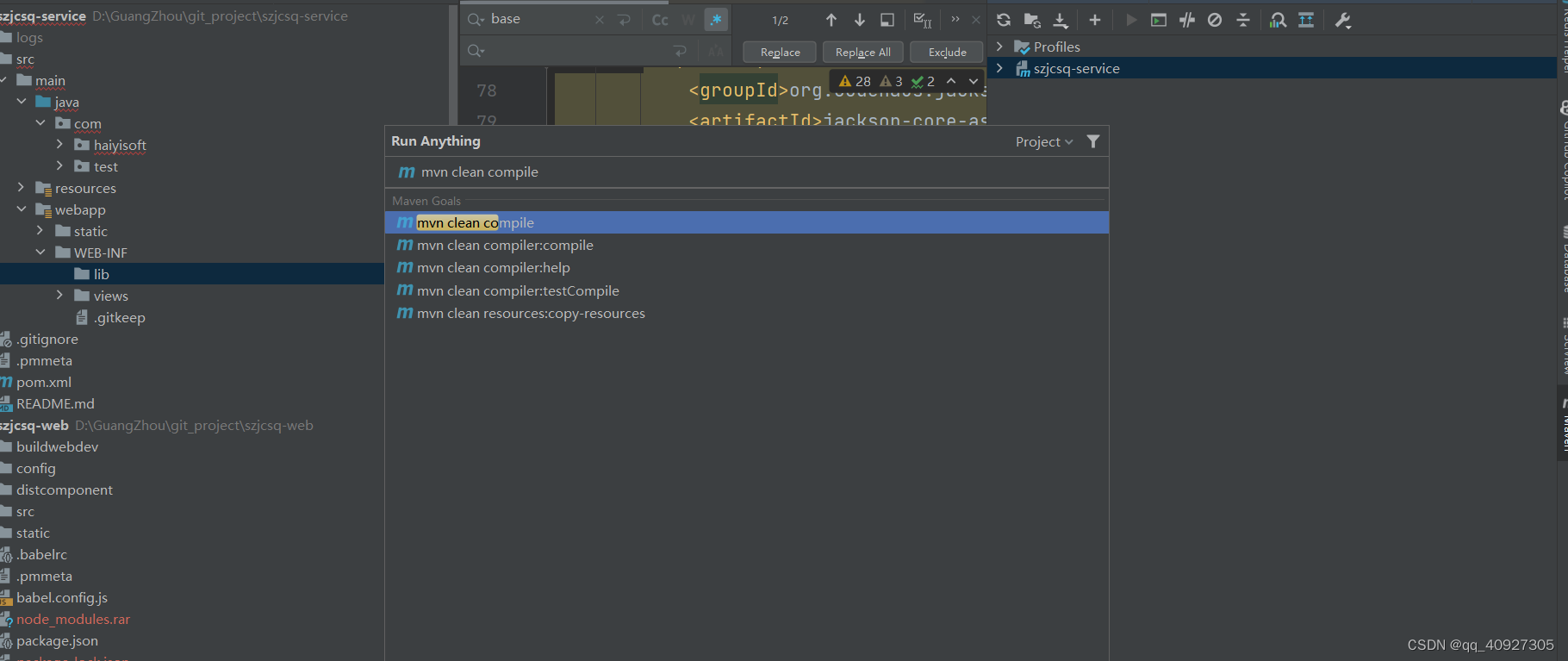The image size is (1568, 661).
Task: Expand the haiyisoft package
Action: pos(59,145)
